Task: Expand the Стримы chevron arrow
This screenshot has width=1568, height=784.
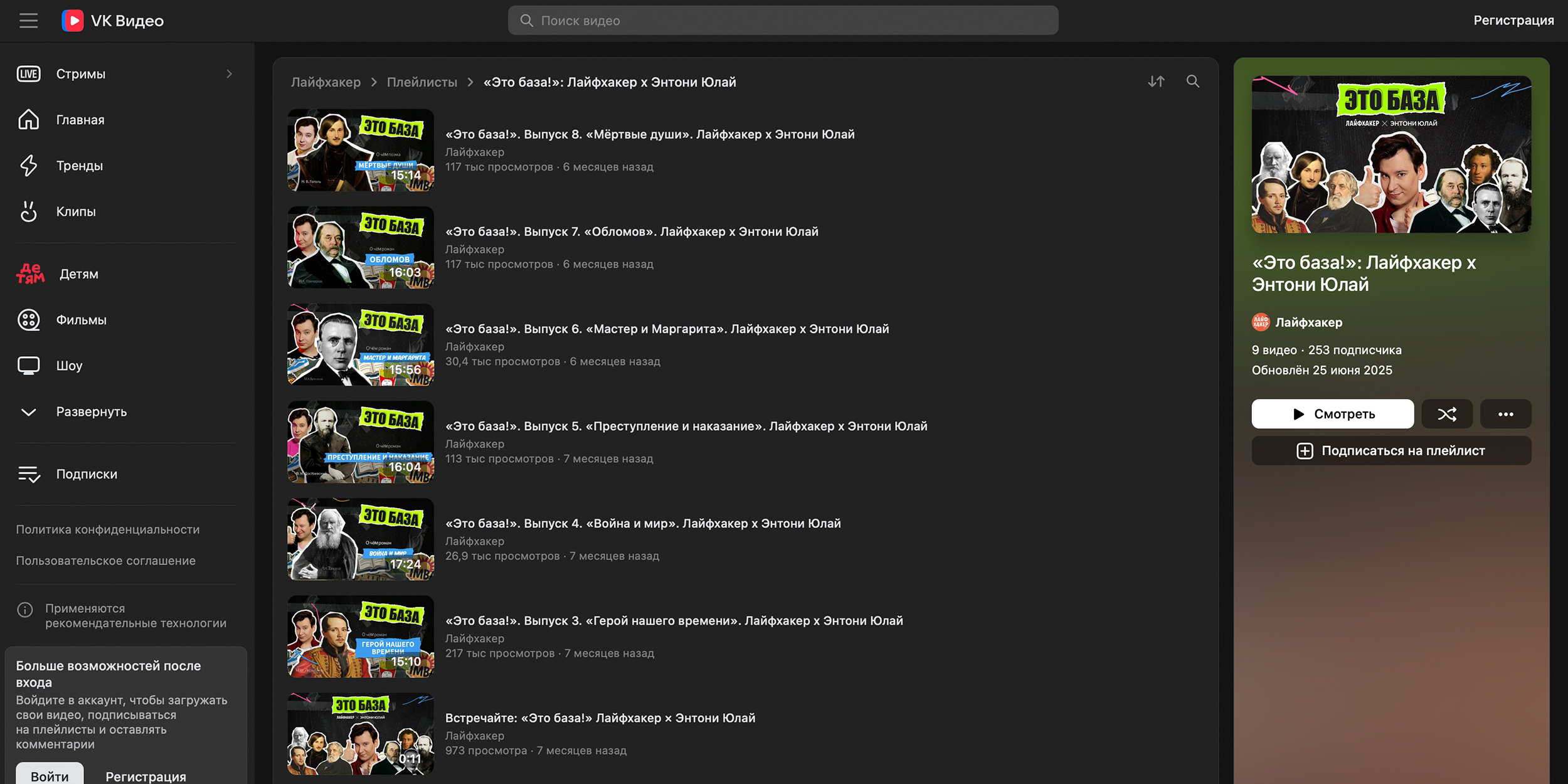Action: point(229,74)
